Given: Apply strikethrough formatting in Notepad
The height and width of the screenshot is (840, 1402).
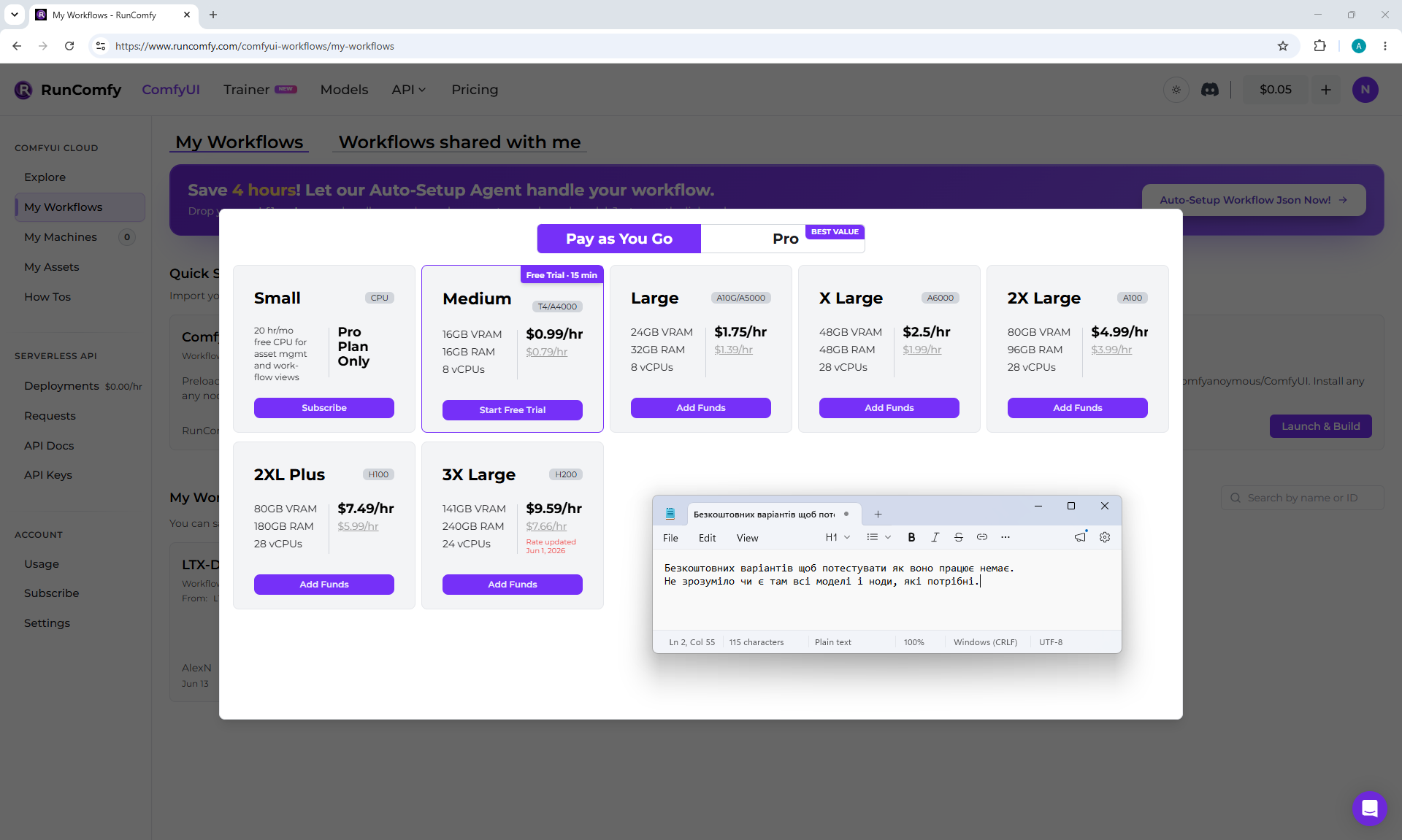Looking at the screenshot, I should point(959,537).
